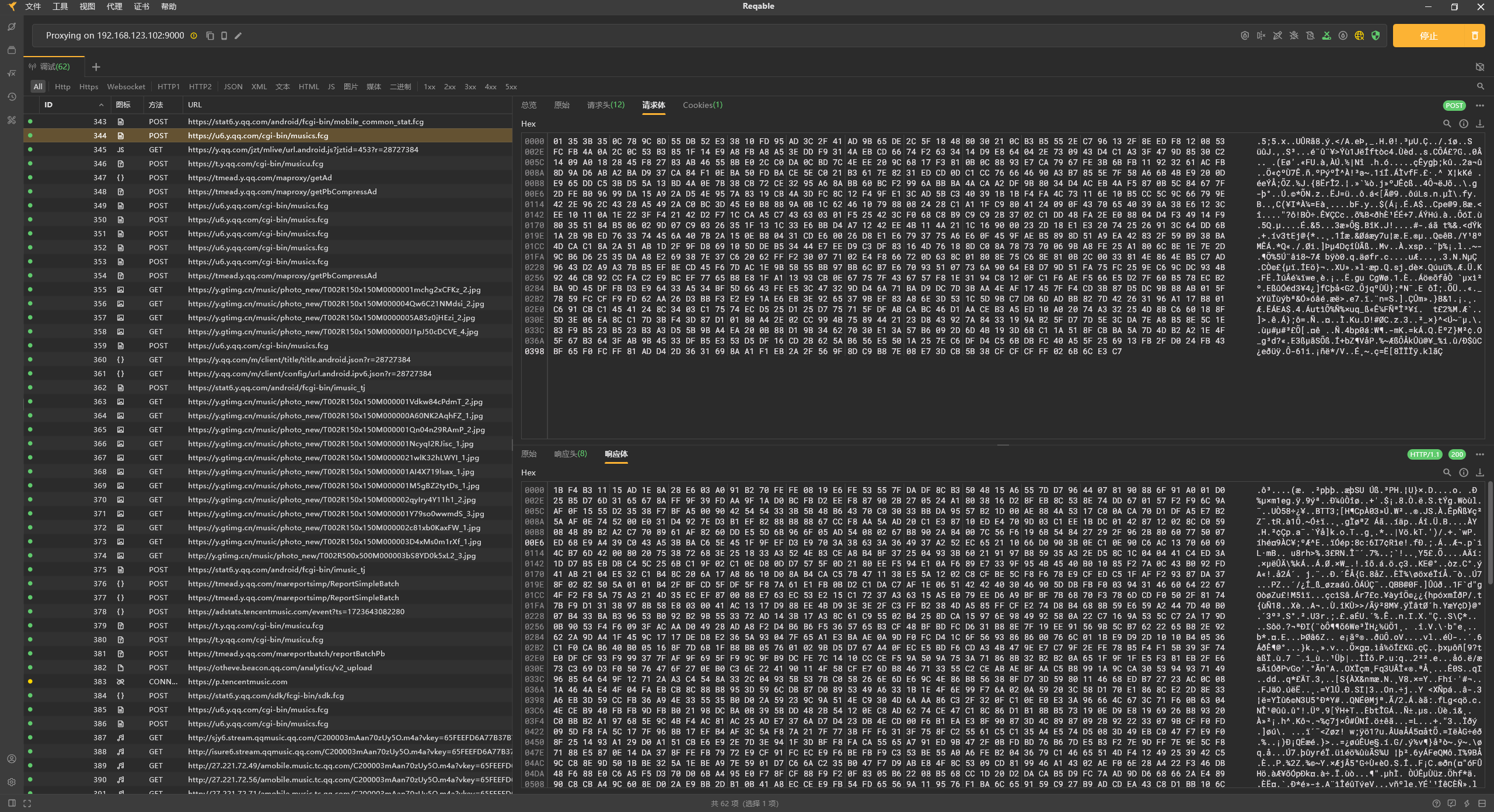Filter by 4xx status
The height and width of the screenshot is (812, 1494).
pos(490,86)
